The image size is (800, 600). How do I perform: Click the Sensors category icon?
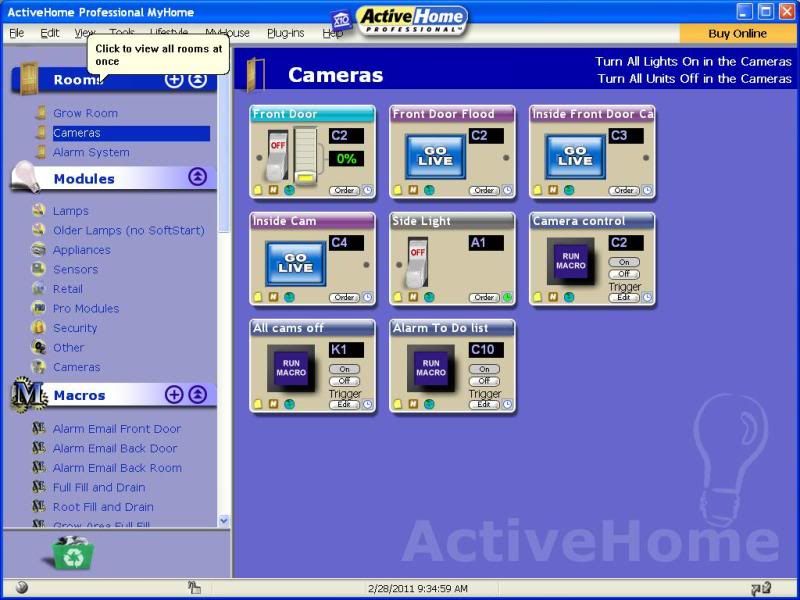coord(38,269)
